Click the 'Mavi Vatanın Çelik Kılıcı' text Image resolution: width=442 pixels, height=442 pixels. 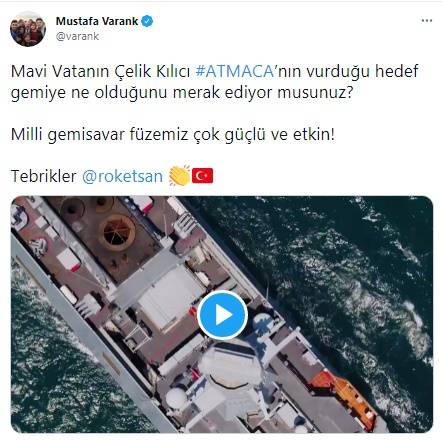[x=100, y=71]
